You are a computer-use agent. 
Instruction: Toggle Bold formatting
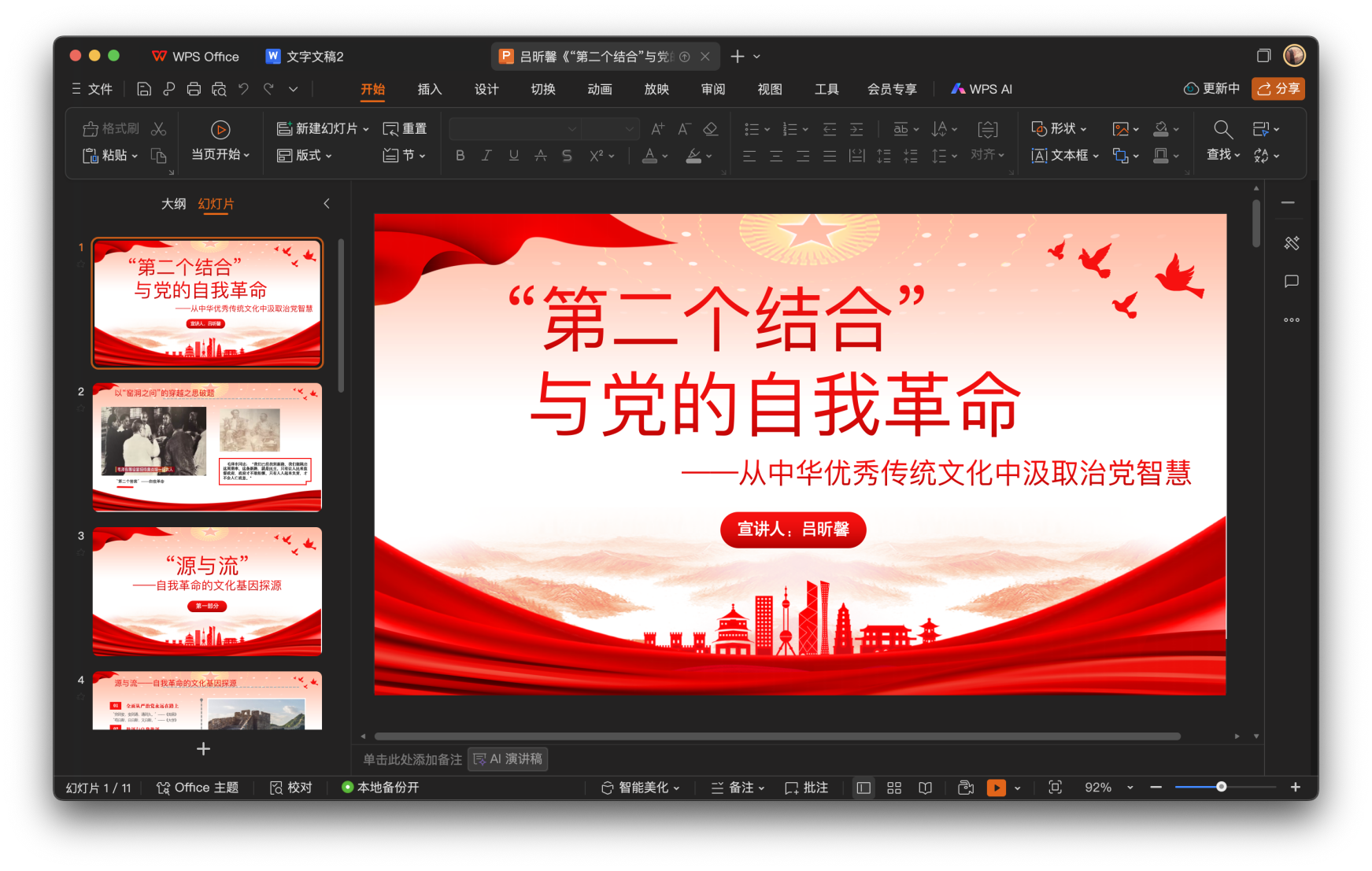(x=460, y=156)
